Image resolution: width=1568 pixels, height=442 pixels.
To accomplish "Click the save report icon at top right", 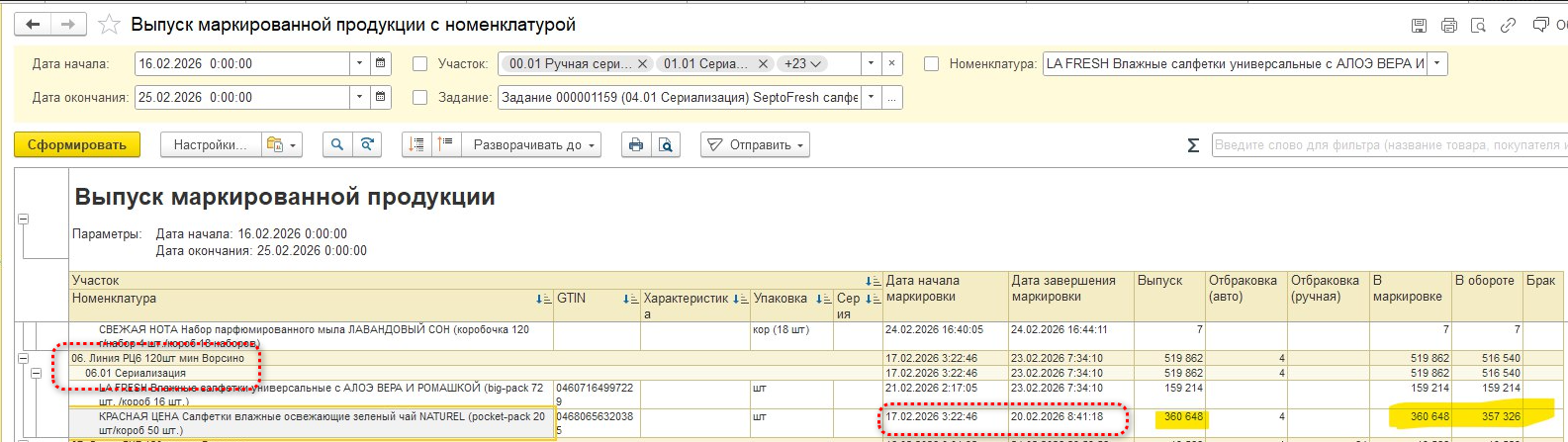I will coord(1419,26).
